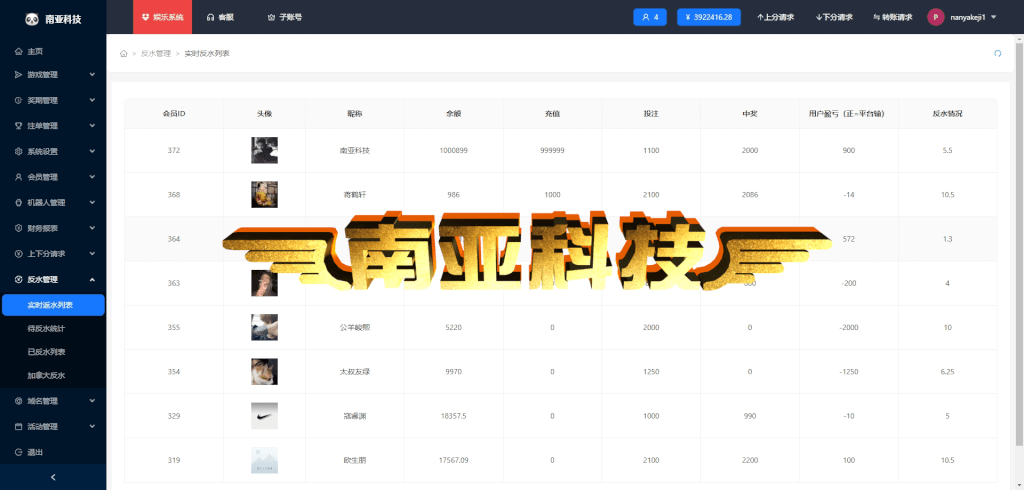Click balance value 17567.09

[453, 461]
